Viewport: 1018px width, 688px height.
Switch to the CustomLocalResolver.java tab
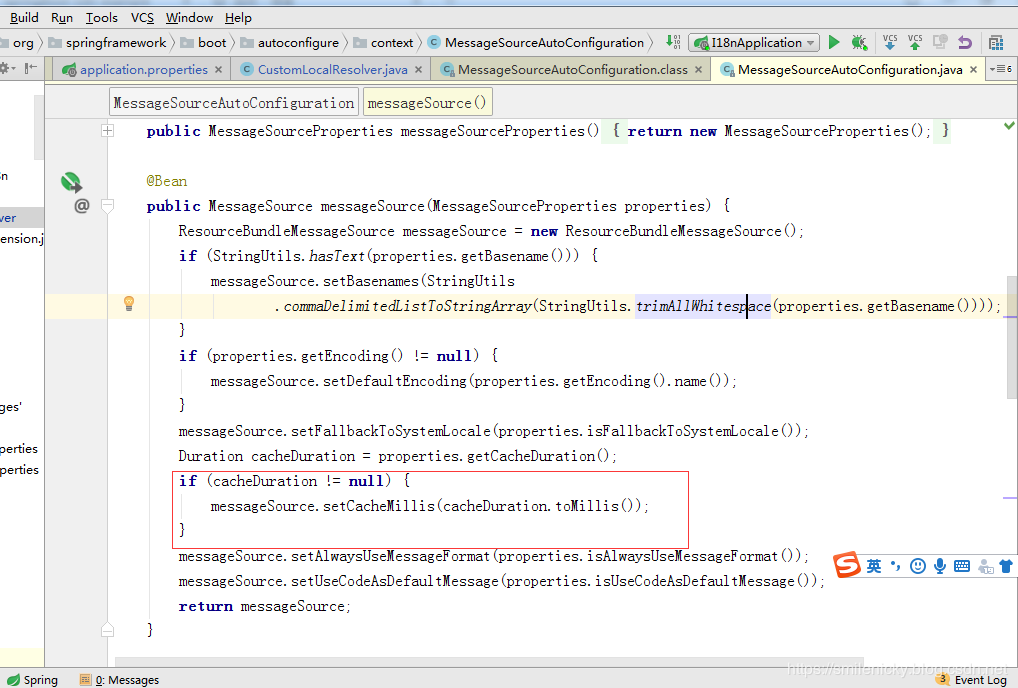tap(332, 70)
